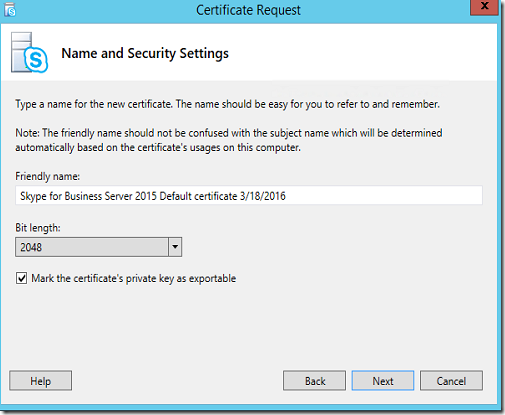Click the Friendly name label

click(x=48, y=176)
